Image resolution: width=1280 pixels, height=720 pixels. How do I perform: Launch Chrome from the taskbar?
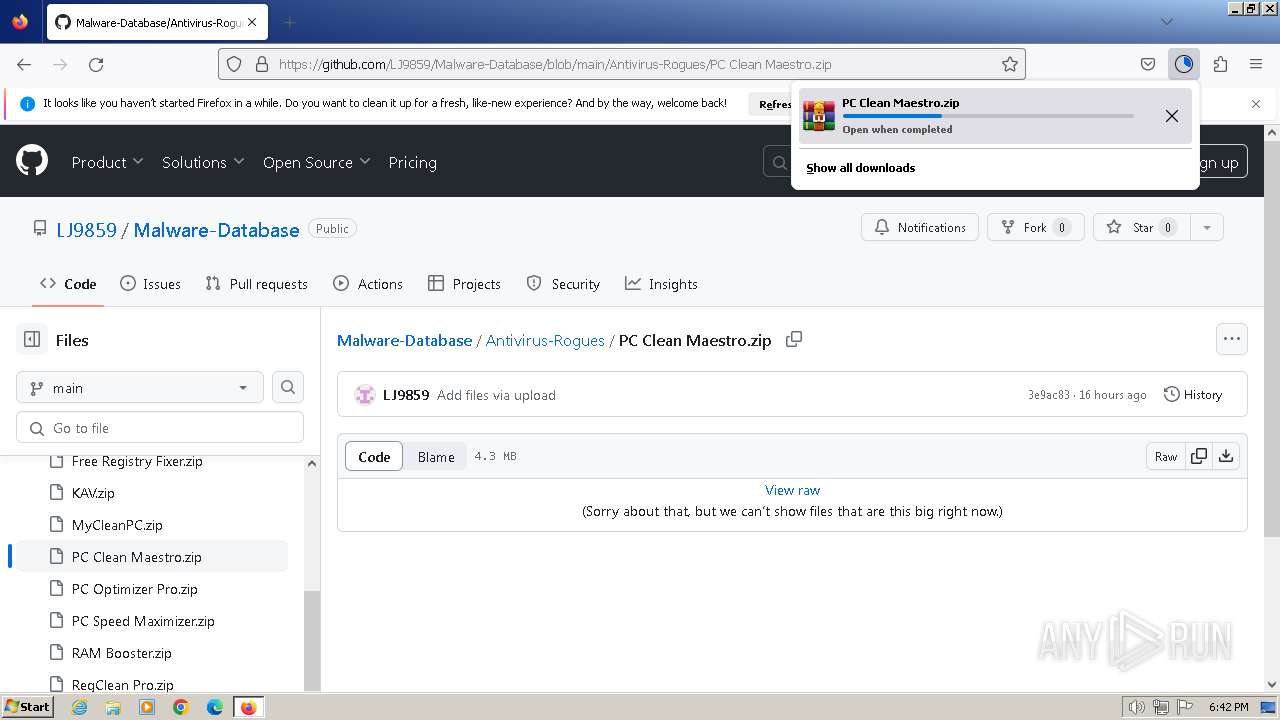(181, 707)
